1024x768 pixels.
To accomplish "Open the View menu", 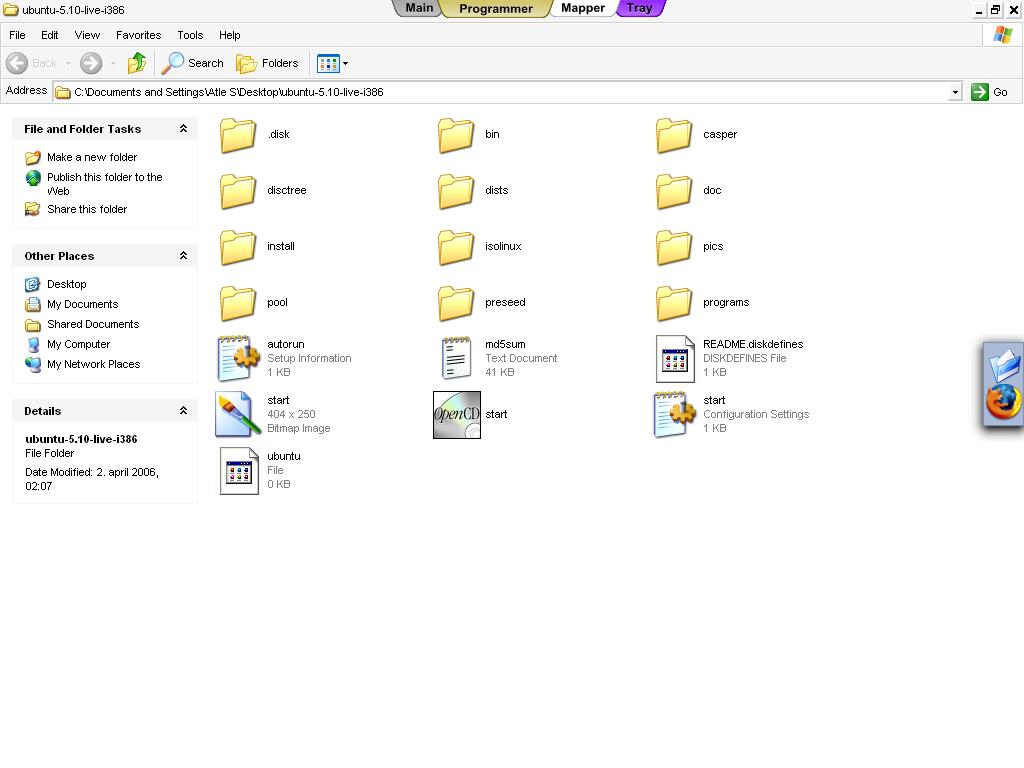I will [87, 35].
